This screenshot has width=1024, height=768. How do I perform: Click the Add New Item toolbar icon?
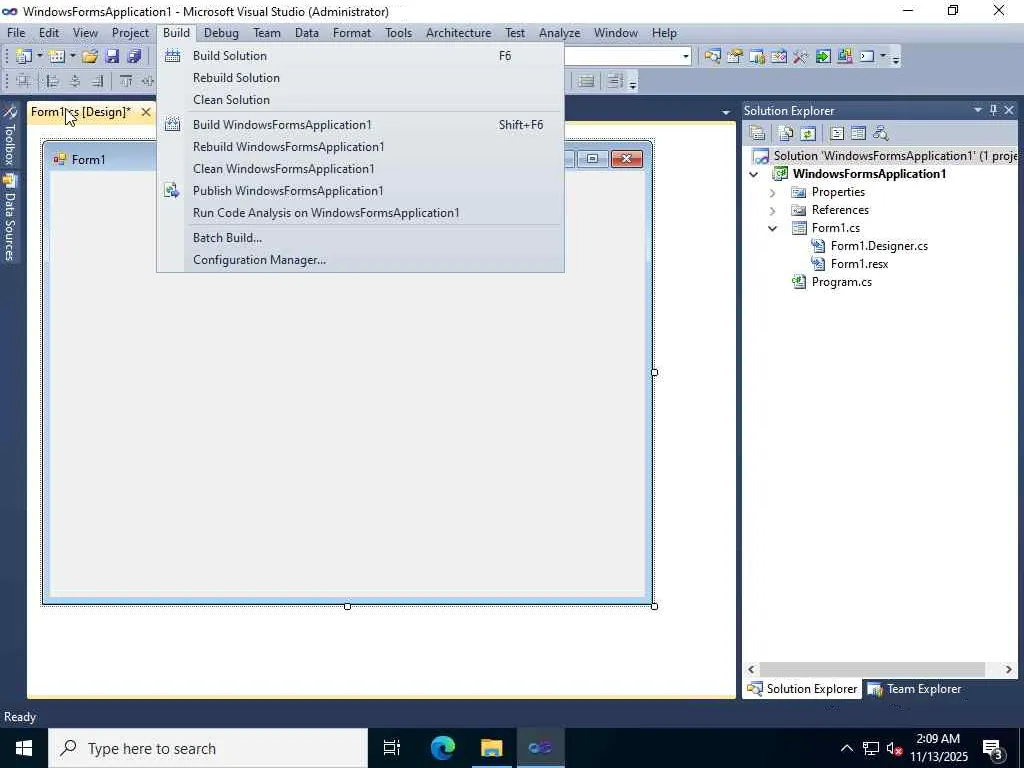point(57,57)
